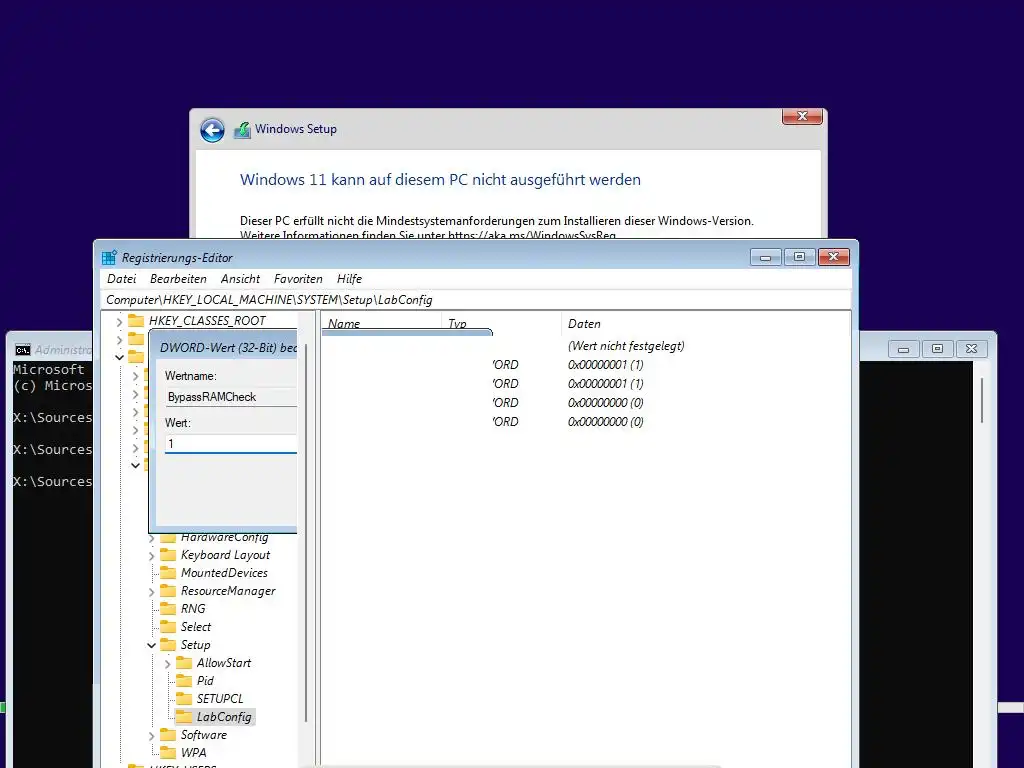The width and height of the screenshot is (1024, 768).
Task: Open the Datei menu
Action: point(121,279)
